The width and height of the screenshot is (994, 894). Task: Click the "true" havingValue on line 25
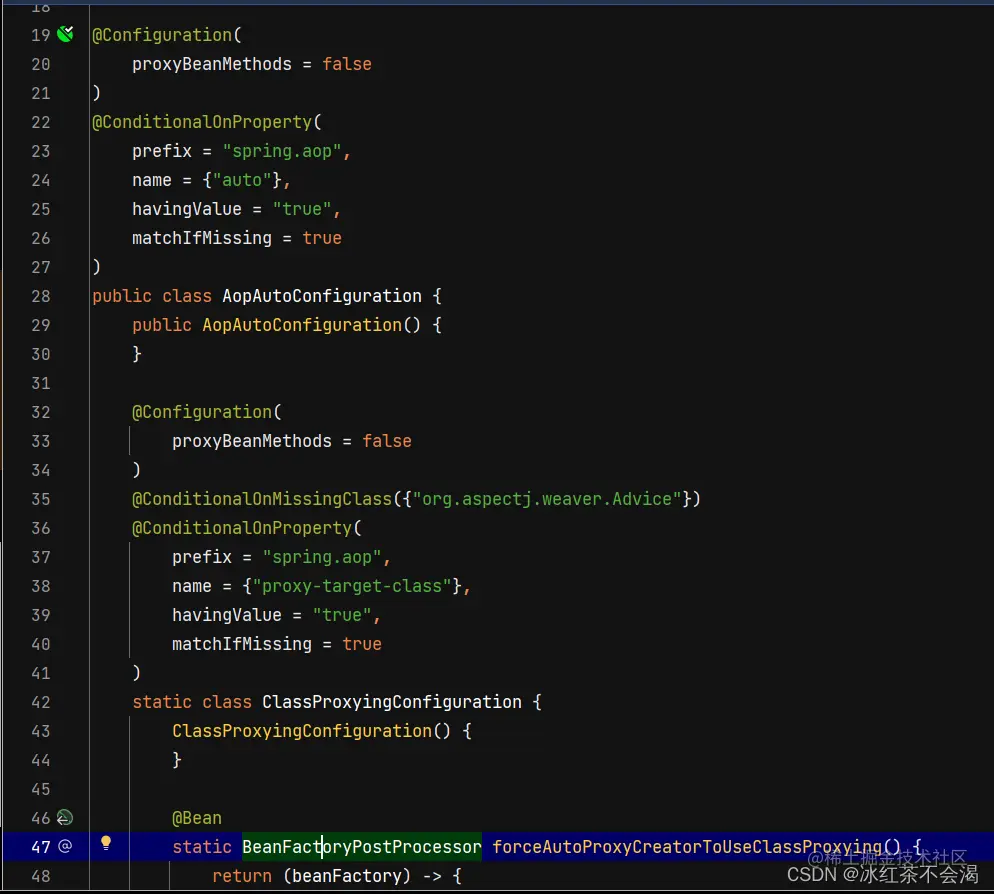(302, 209)
